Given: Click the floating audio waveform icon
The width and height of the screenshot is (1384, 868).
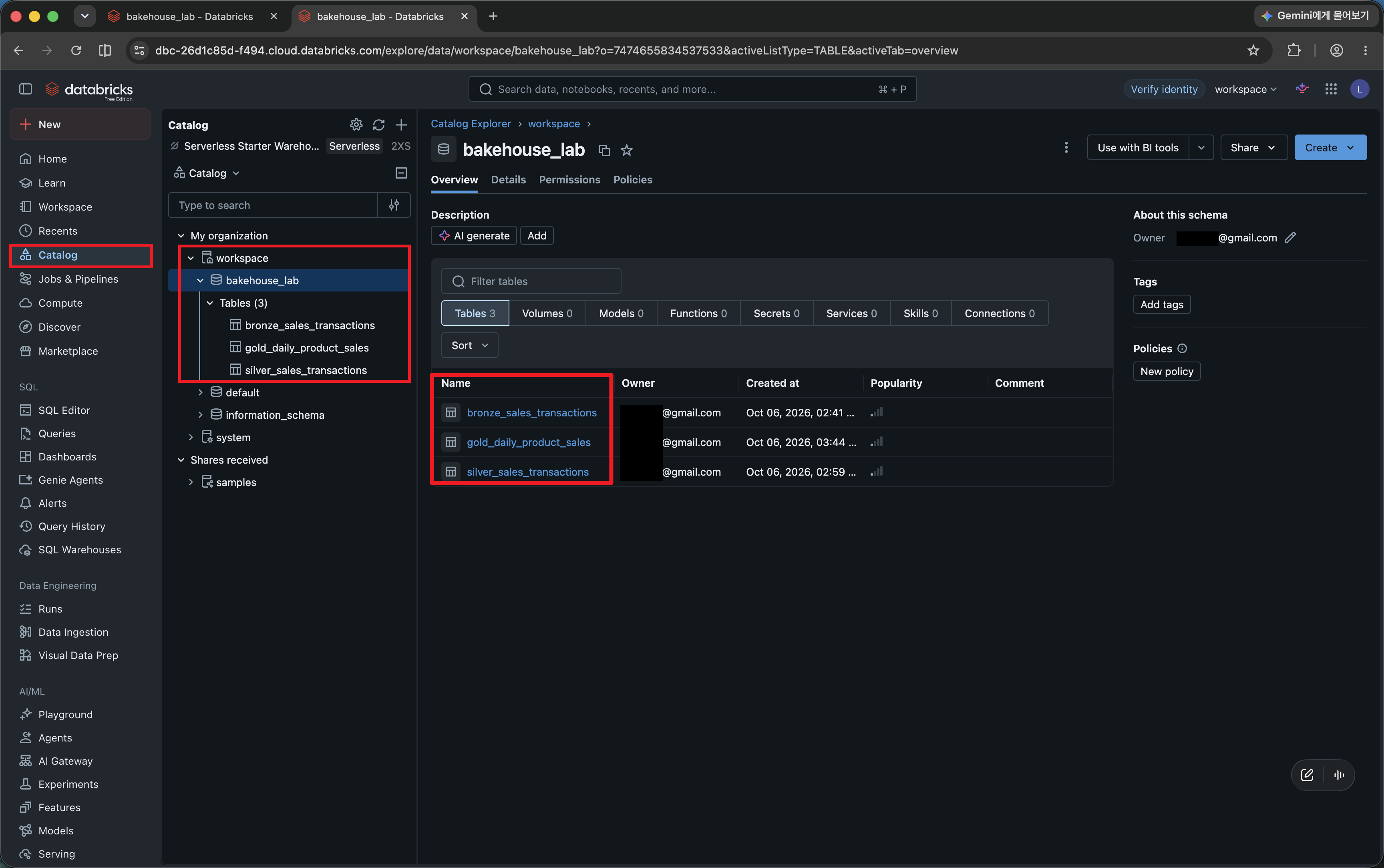Looking at the screenshot, I should point(1339,775).
